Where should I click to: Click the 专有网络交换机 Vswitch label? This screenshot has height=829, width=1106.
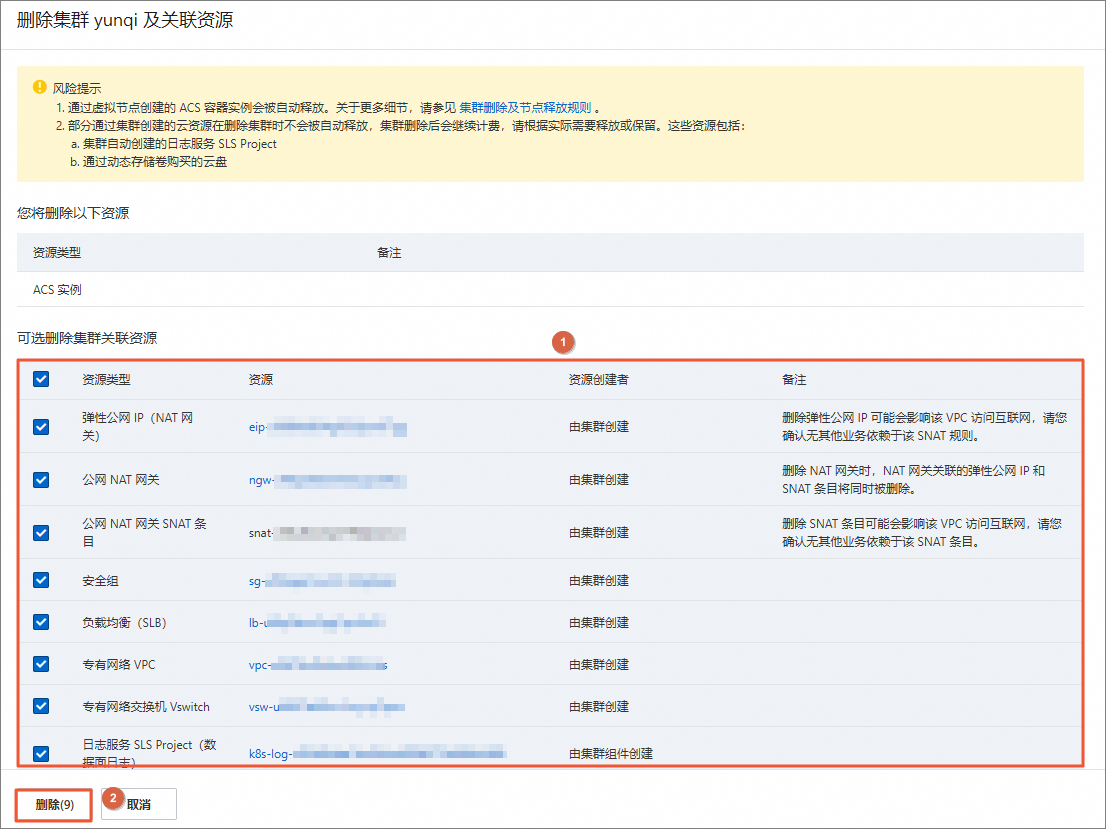coord(146,706)
